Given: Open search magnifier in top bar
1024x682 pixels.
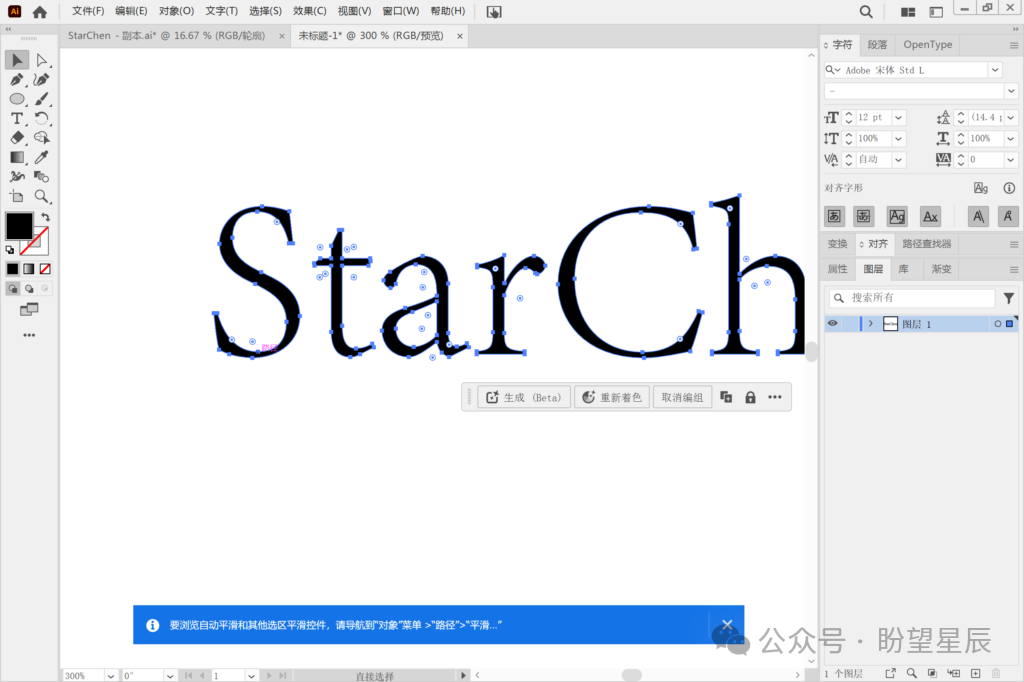Looking at the screenshot, I should tap(866, 12).
